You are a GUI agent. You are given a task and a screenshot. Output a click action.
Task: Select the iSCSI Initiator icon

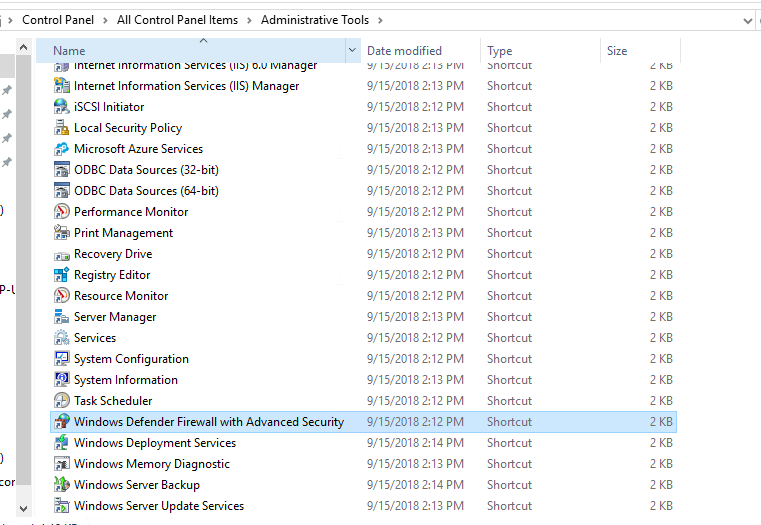(x=62, y=107)
